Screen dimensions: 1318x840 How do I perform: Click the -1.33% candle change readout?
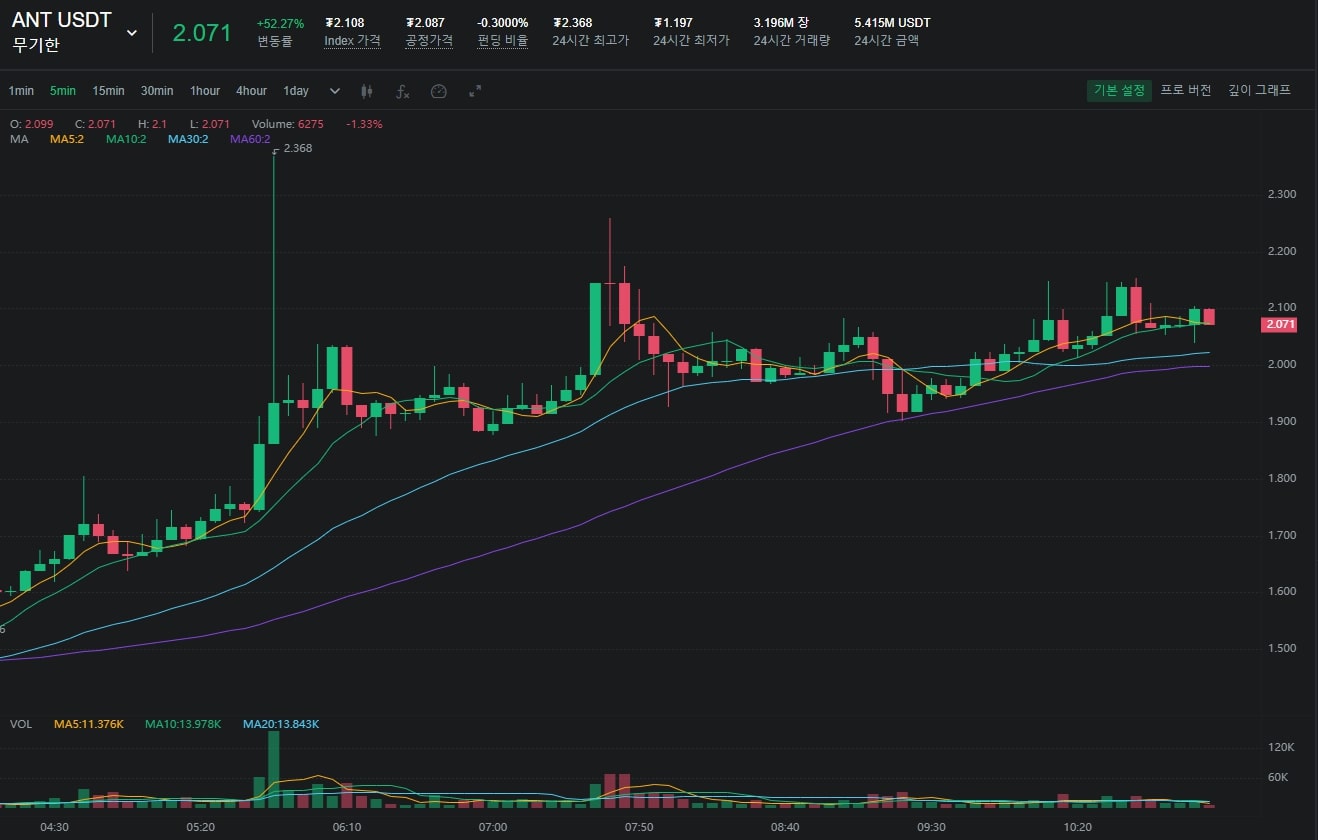[x=364, y=124]
